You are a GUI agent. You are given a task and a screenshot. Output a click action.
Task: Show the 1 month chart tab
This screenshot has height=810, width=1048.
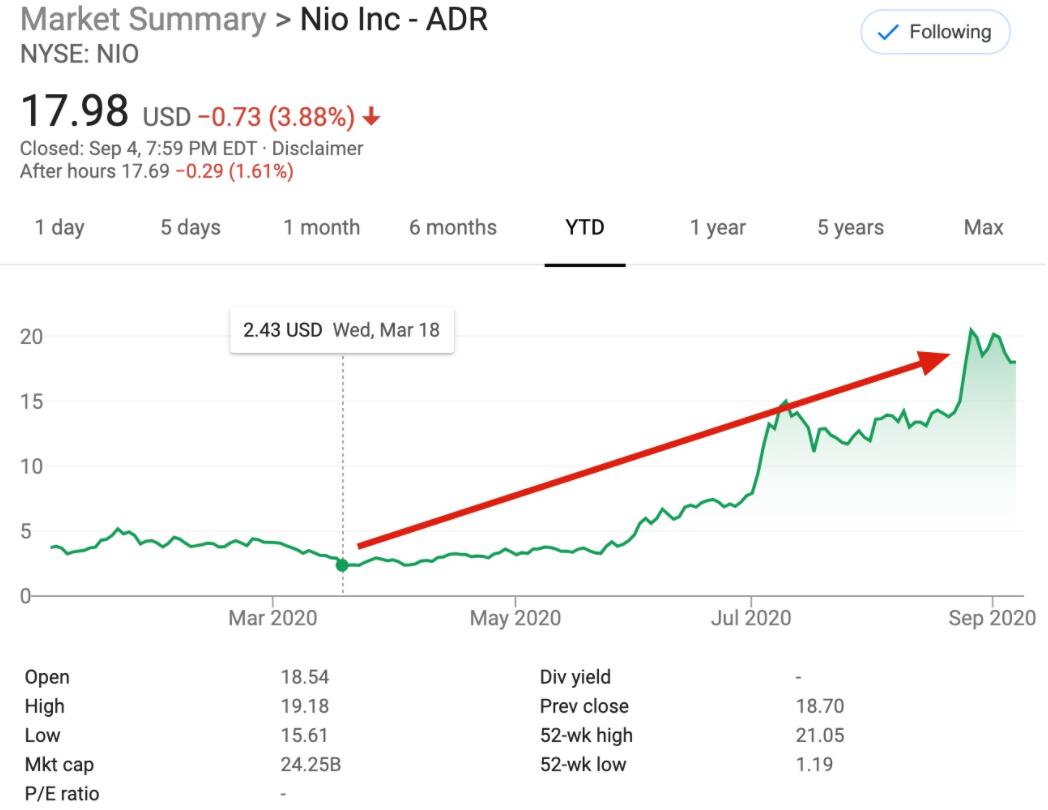pyautogui.click(x=321, y=227)
